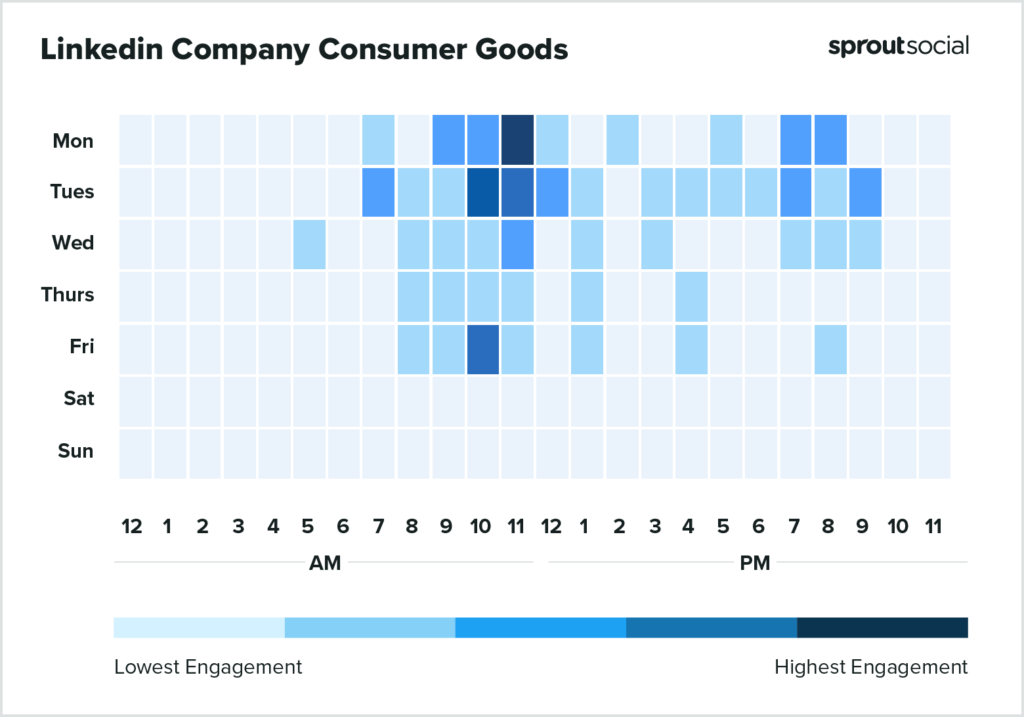
Task: Select the lightest legend color segment
Action: [199, 627]
